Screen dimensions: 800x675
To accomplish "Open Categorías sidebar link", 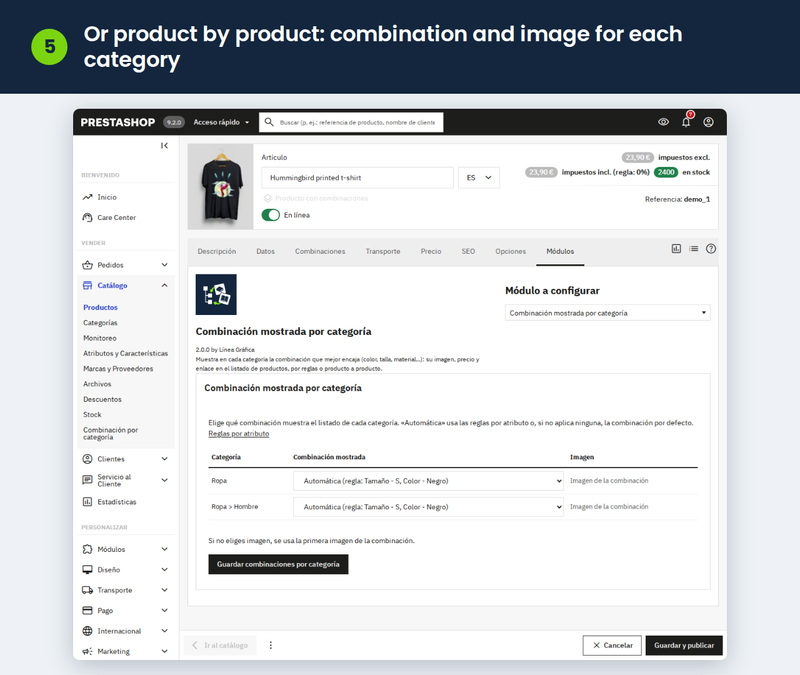I will coord(100,322).
